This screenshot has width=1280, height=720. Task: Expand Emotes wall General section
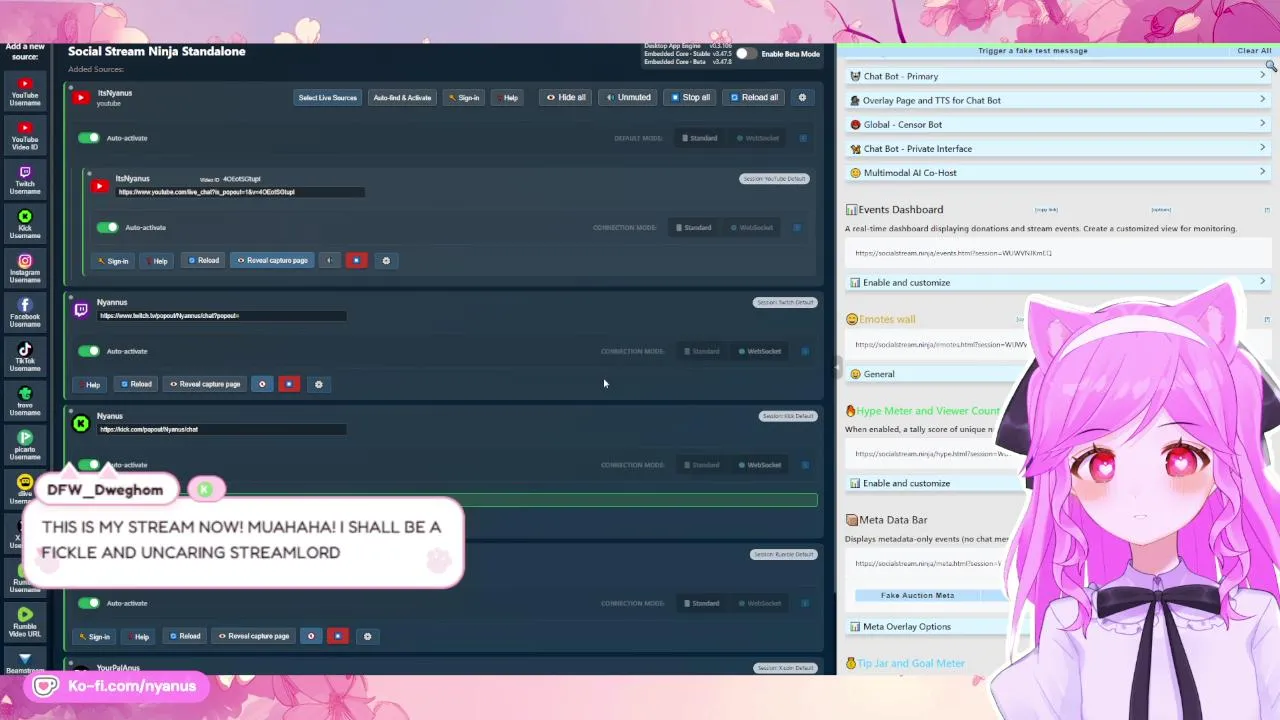click(x=935, y=374)
